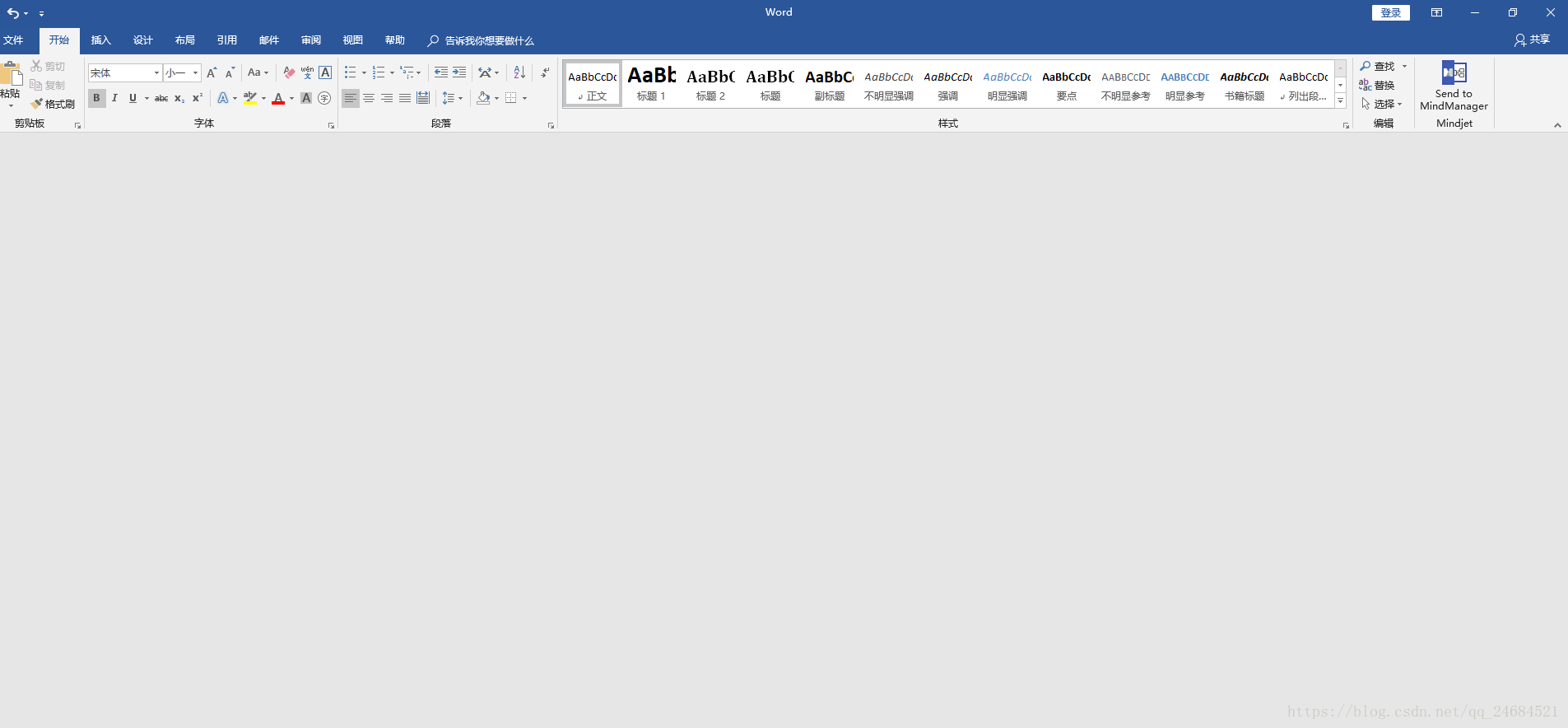
Task: Apply red font color
Action: (278, 98)
